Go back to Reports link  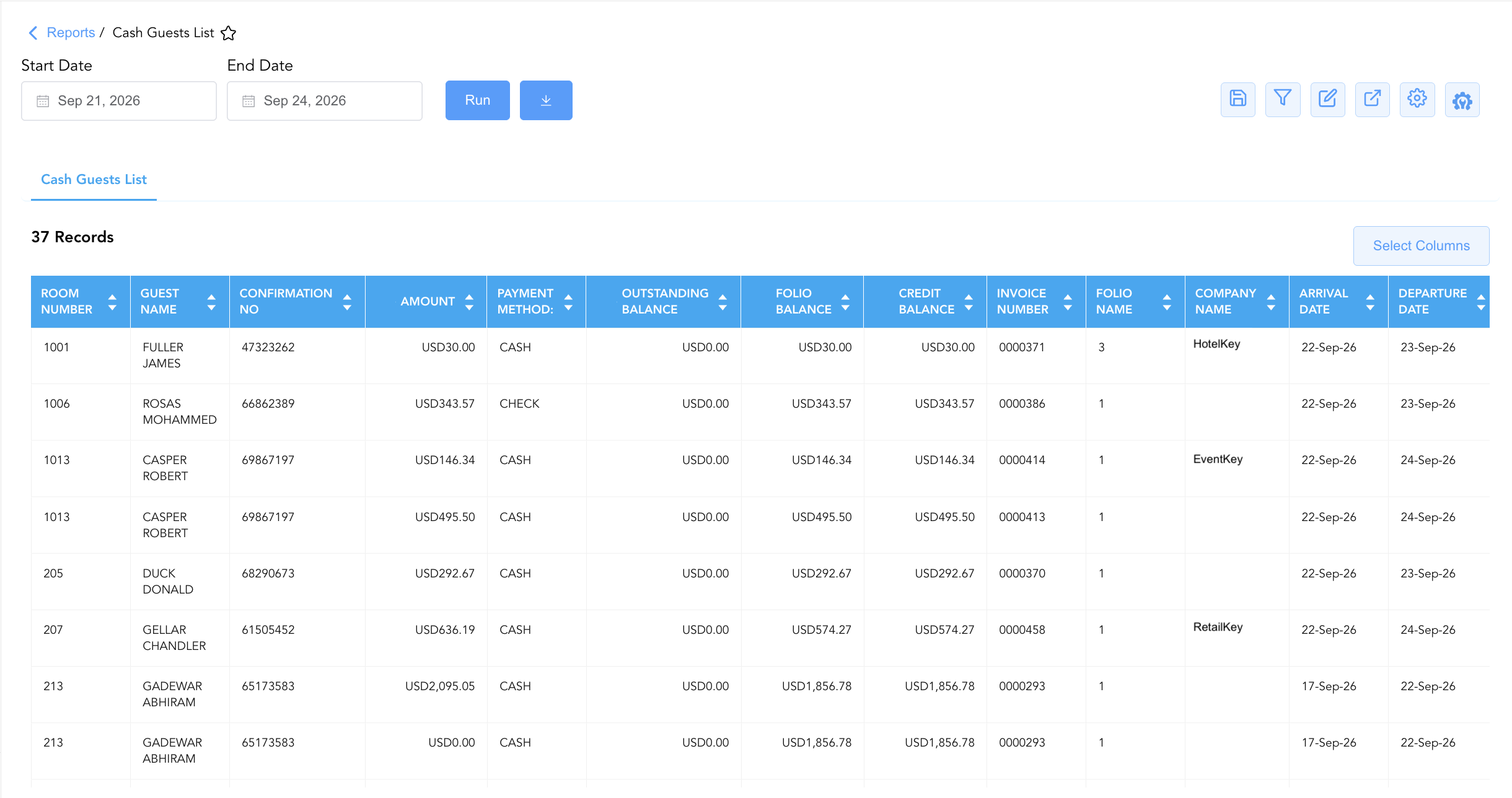71,33
